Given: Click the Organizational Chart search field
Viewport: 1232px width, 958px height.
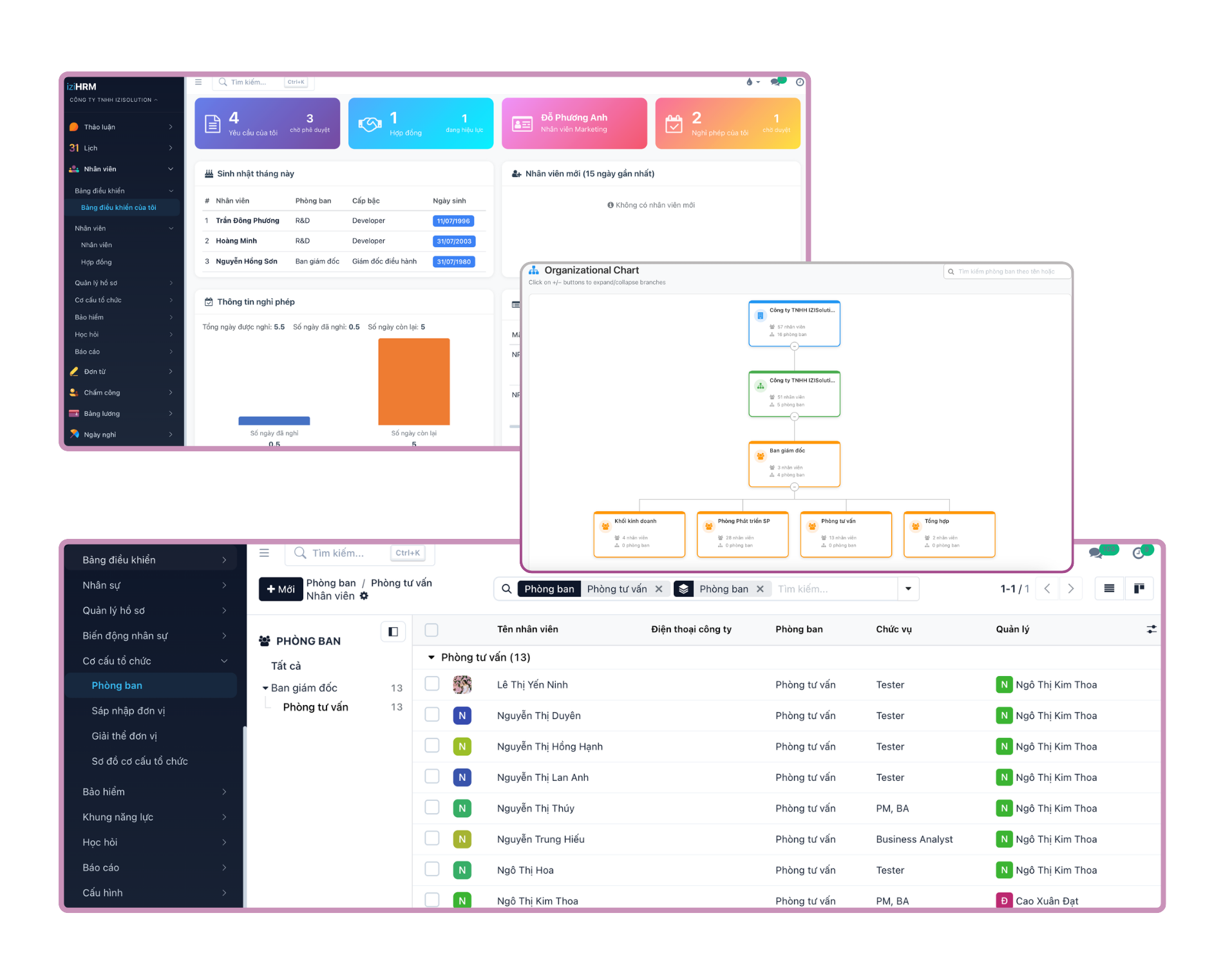Looking at the screenshot, I should [1006, 272].
